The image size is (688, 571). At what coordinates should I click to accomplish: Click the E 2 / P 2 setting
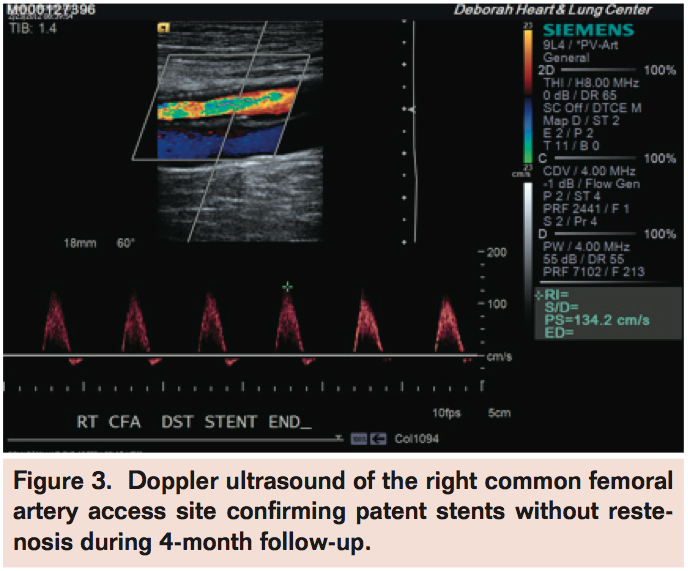[568, 133]
